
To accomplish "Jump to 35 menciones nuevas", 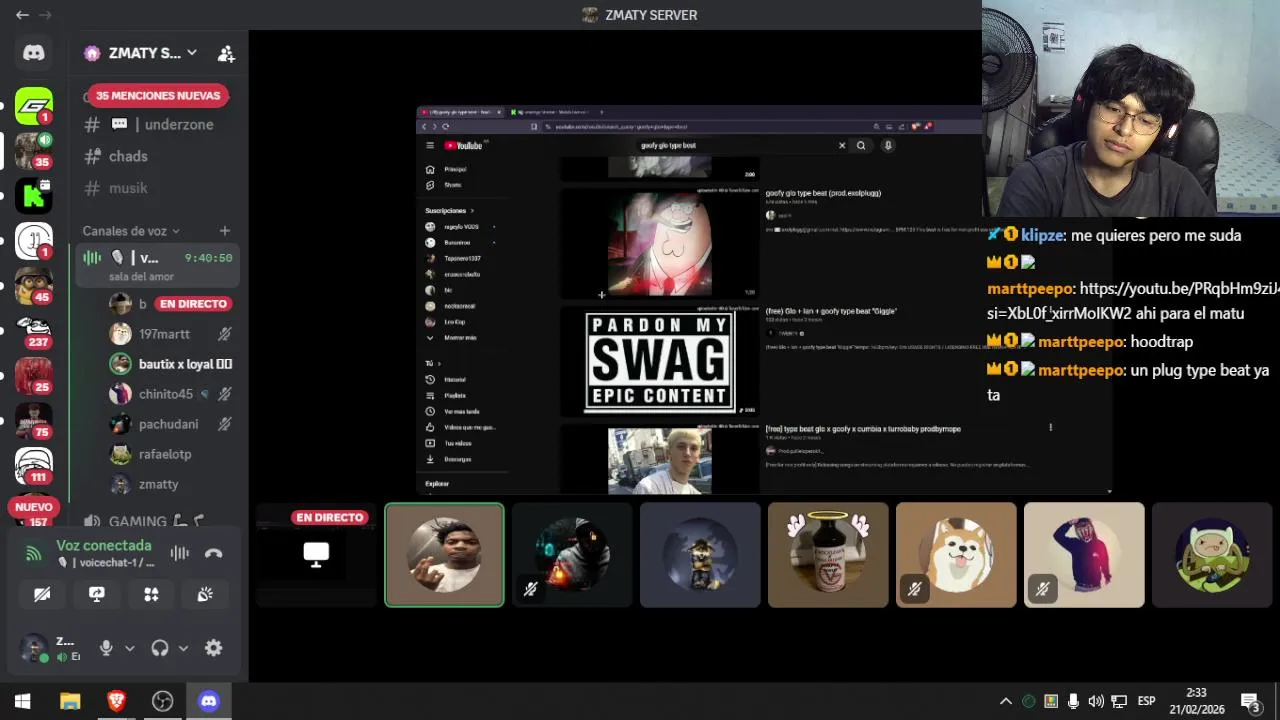I will pos(158,96).
